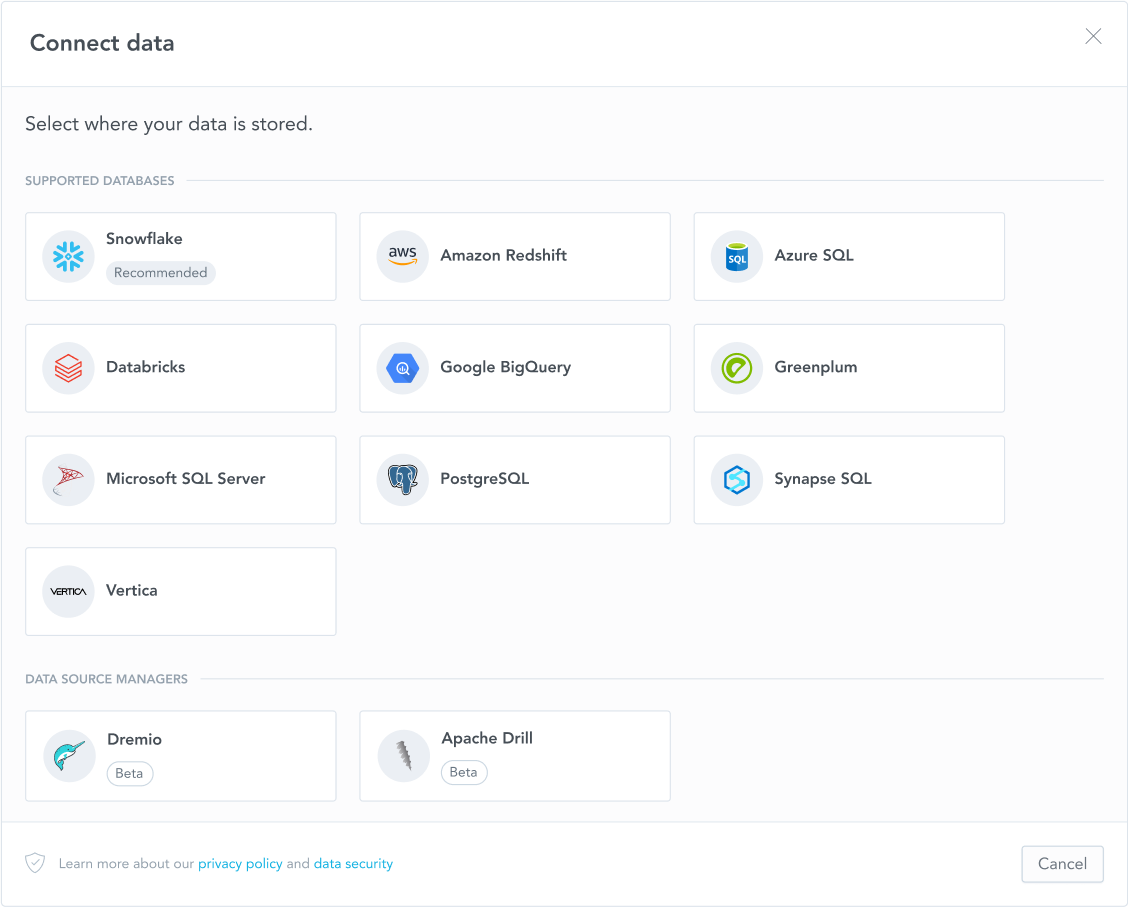Click the Dremio narwhal icon
Screen dimensions: 1128x907
coord(69,756)
